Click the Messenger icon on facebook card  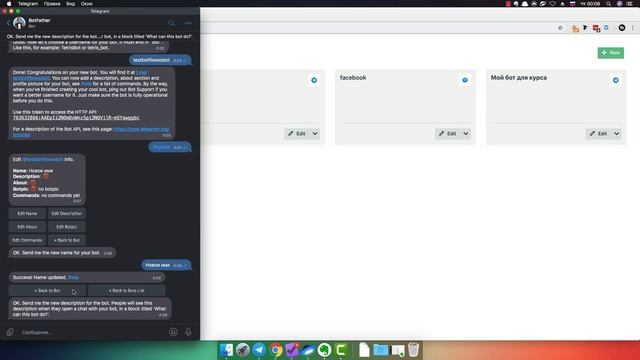[x=465, y=80]
